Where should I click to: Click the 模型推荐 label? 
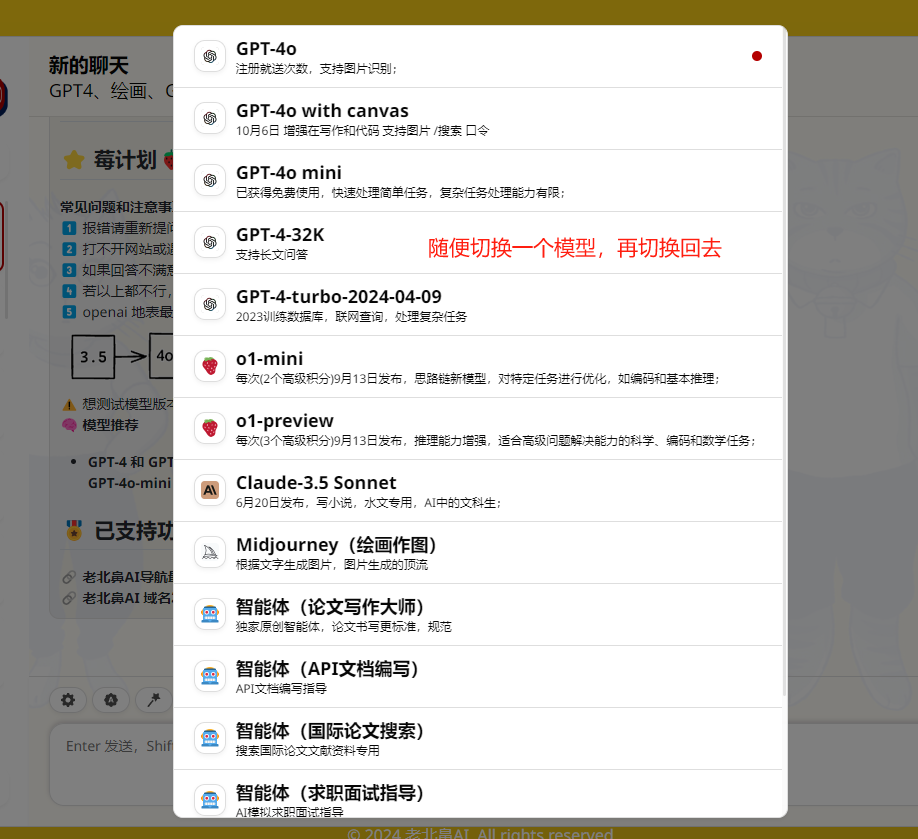(111, 426)
